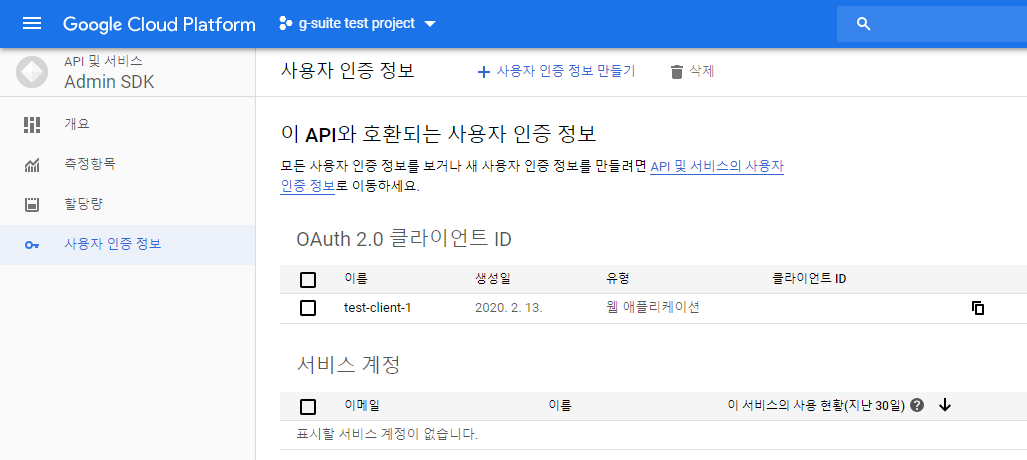Focus the top search input field
This screenshot has height=460, width=1027.
click(932, 24)
